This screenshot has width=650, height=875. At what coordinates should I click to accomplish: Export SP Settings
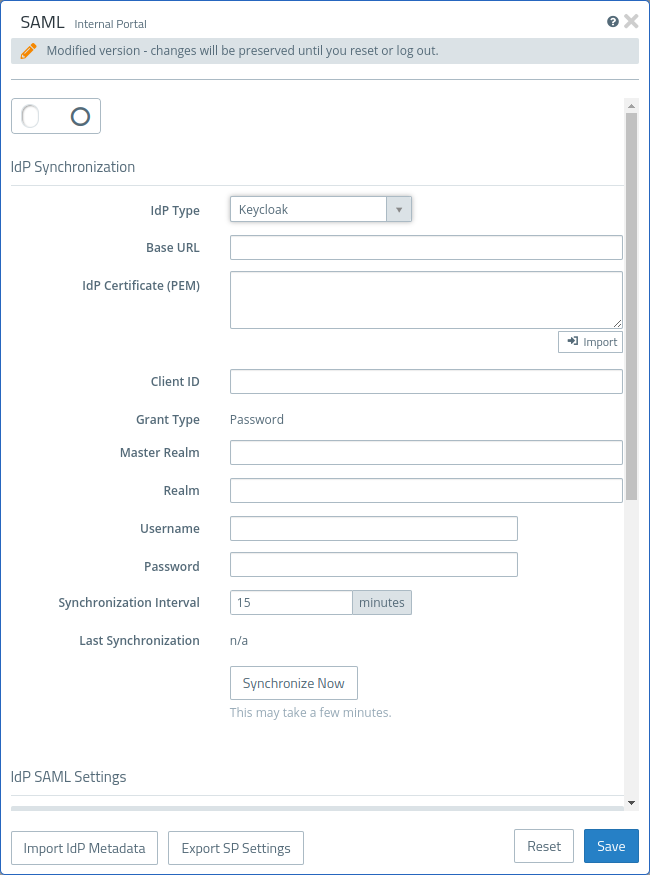[236, 848]
